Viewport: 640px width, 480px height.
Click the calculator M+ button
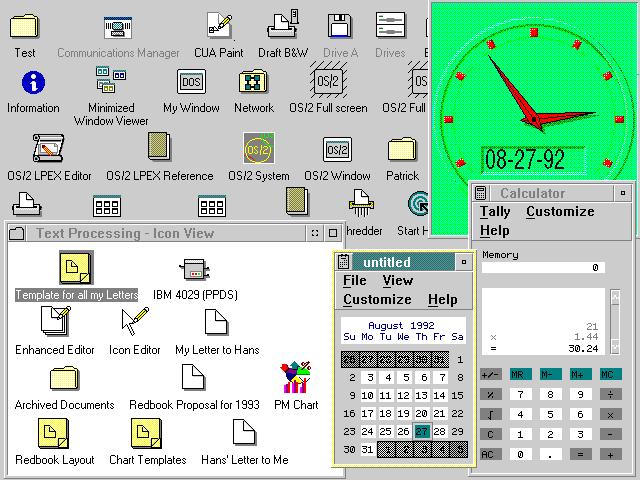pos(580,374)
